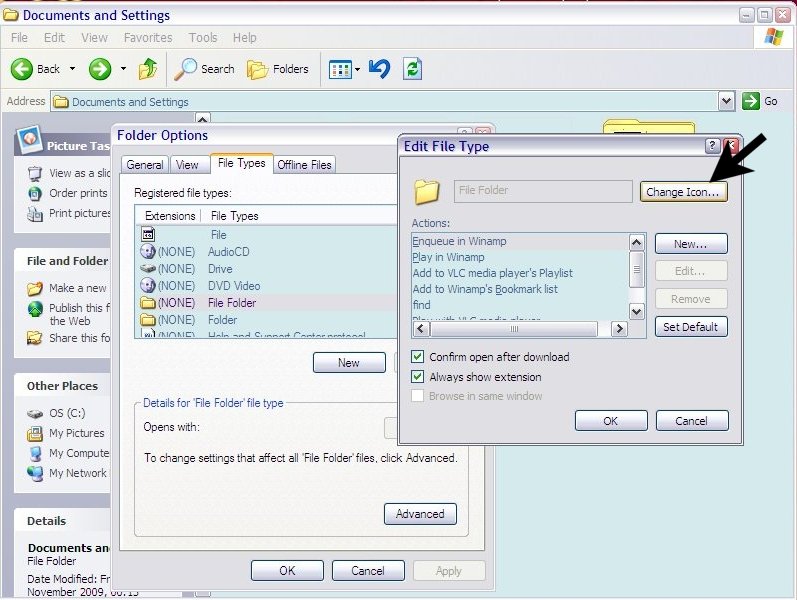This screenshot has height=600, width=797.
Task: Click the Change Icon... button
Action: click(x=683, y=192)
